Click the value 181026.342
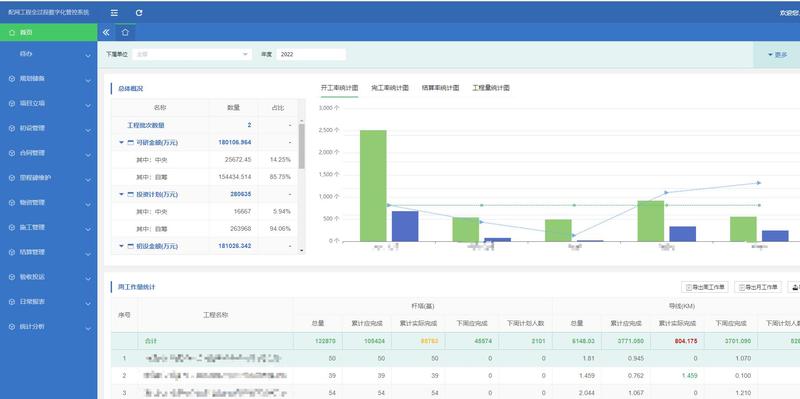 (x=235, y=246)
